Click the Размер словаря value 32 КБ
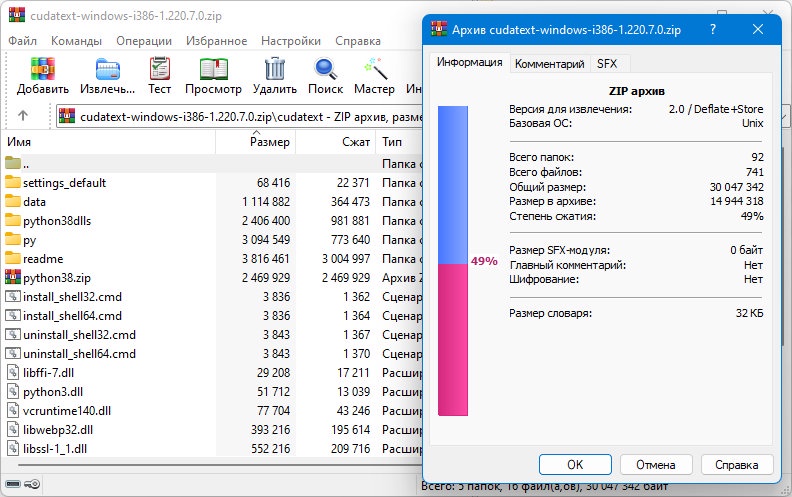Viewport: 792px width, 497px height. coord(750,313)
